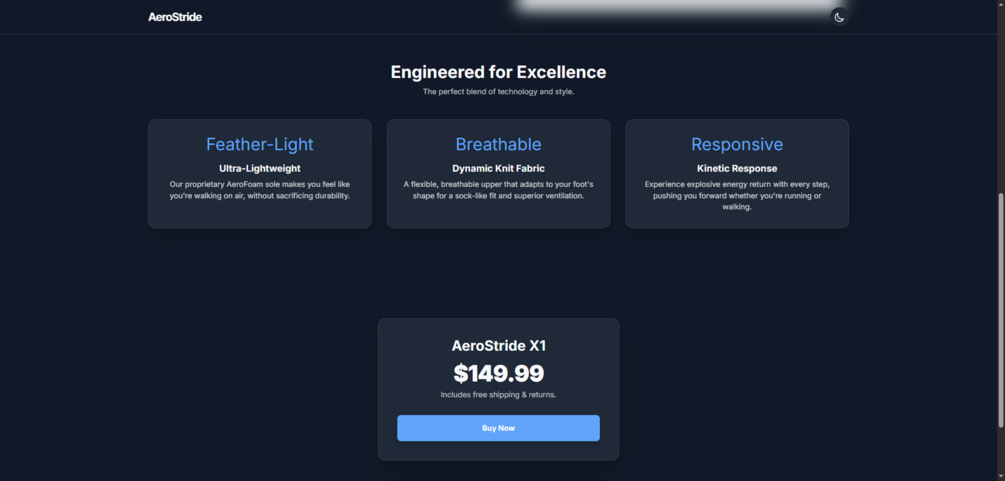Click the Kinetic Response subtitle
The image size is (1005, 481).
tap(737, 168)
